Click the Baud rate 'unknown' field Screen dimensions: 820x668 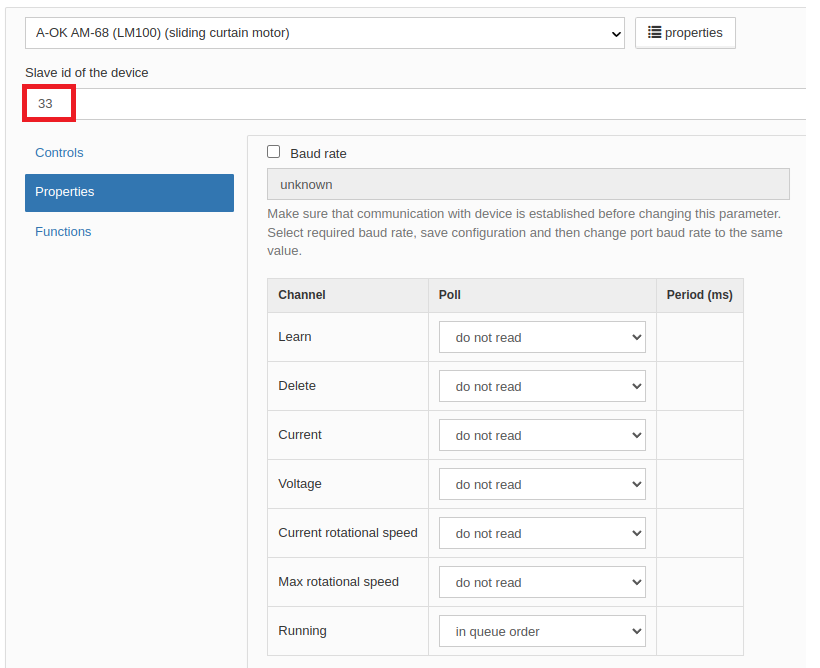pos(528,184)
